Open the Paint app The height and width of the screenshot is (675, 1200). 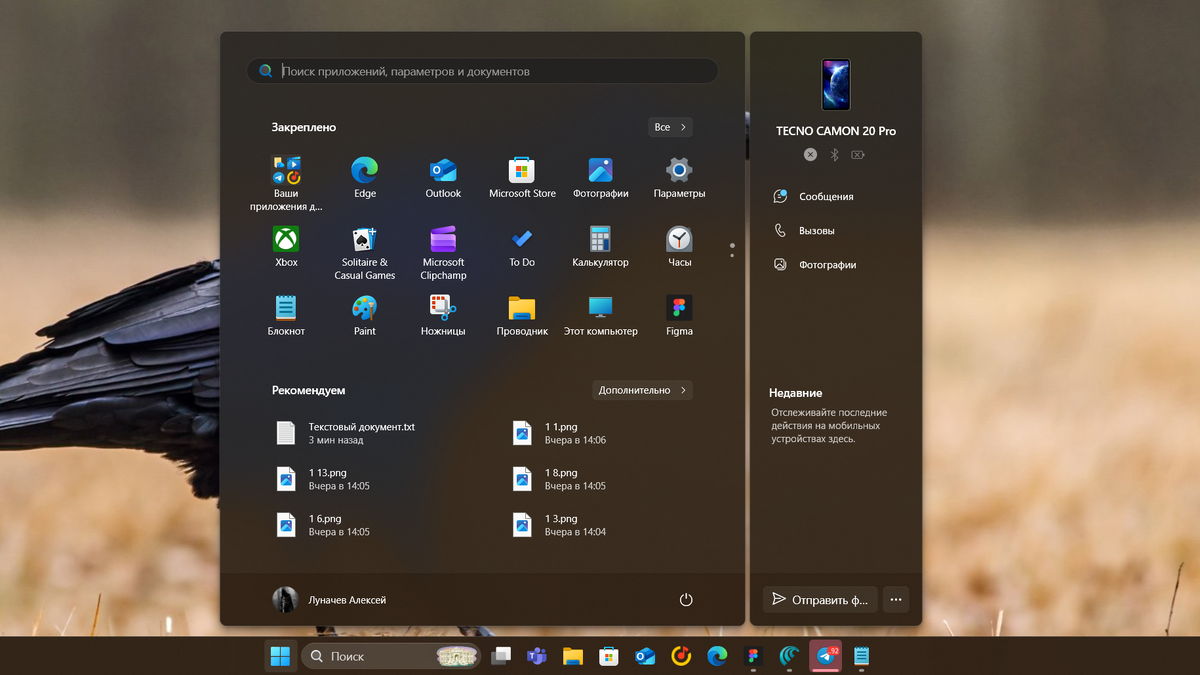365,315
